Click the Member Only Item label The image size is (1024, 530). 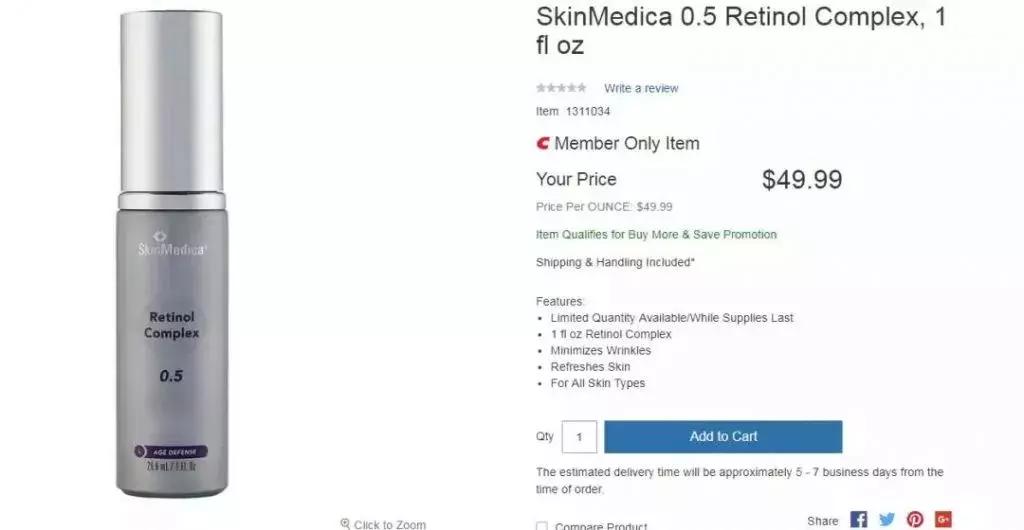[x=627, y=144]
